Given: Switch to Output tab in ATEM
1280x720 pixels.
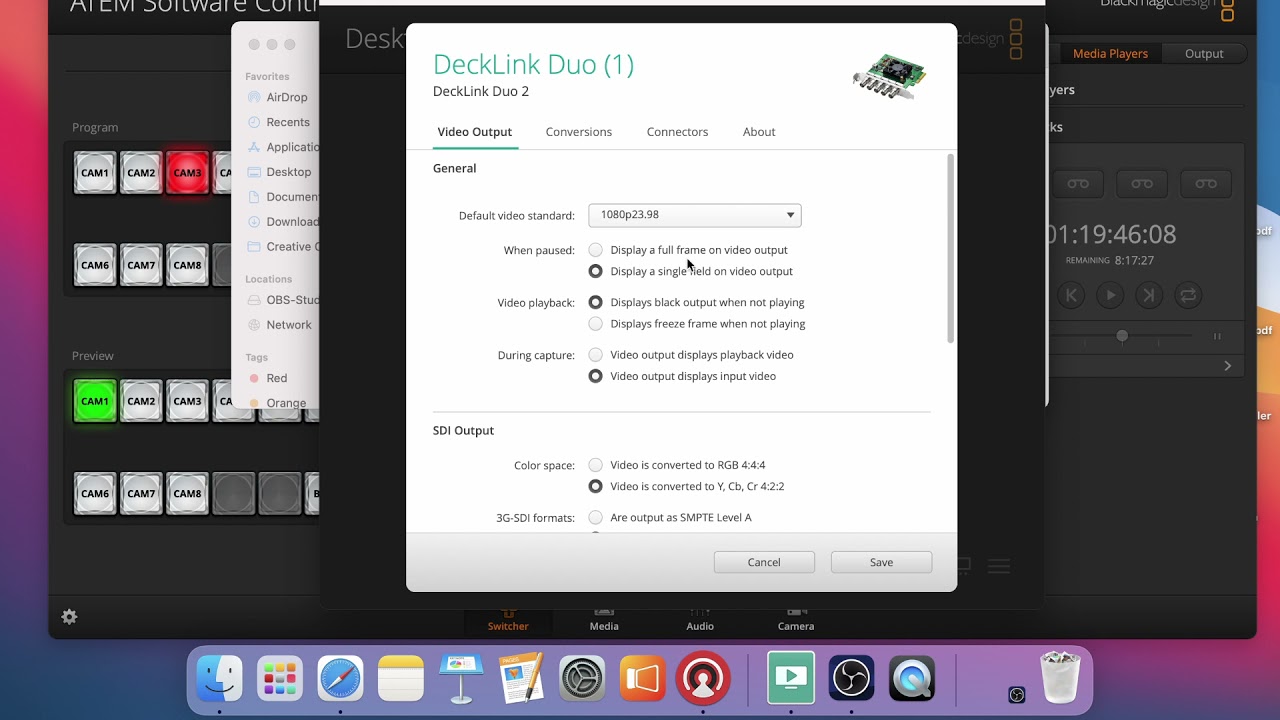Looking at the screenshot, I should coord(1204,54).
